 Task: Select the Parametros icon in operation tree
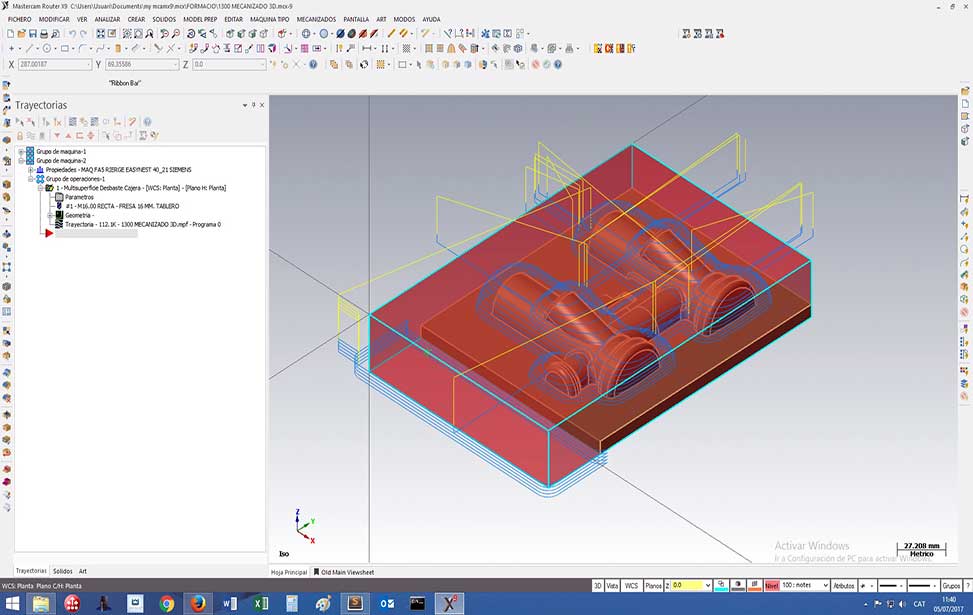coord(58,197)
